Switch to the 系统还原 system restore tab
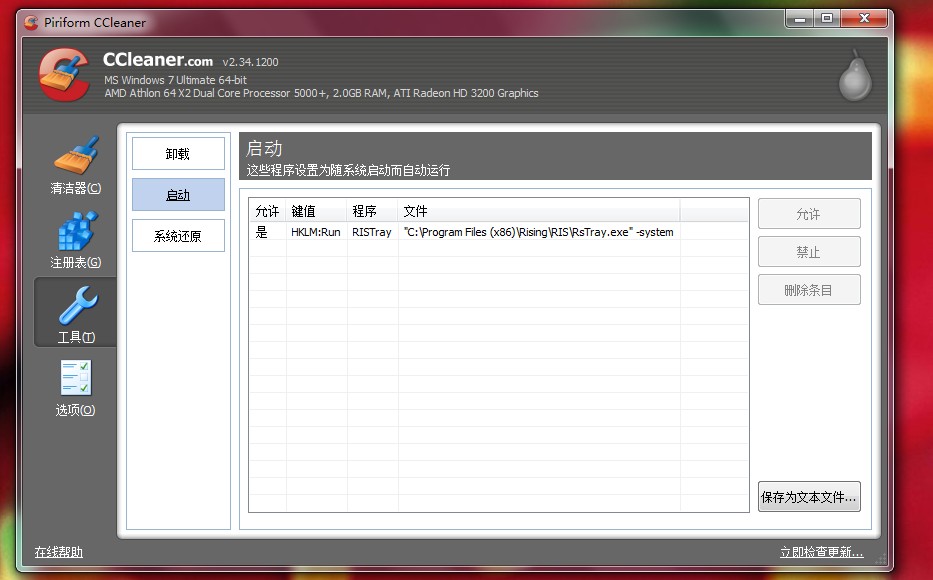This screenshot has width=933, height=580. pyautogui.click(x=178, y=236)
